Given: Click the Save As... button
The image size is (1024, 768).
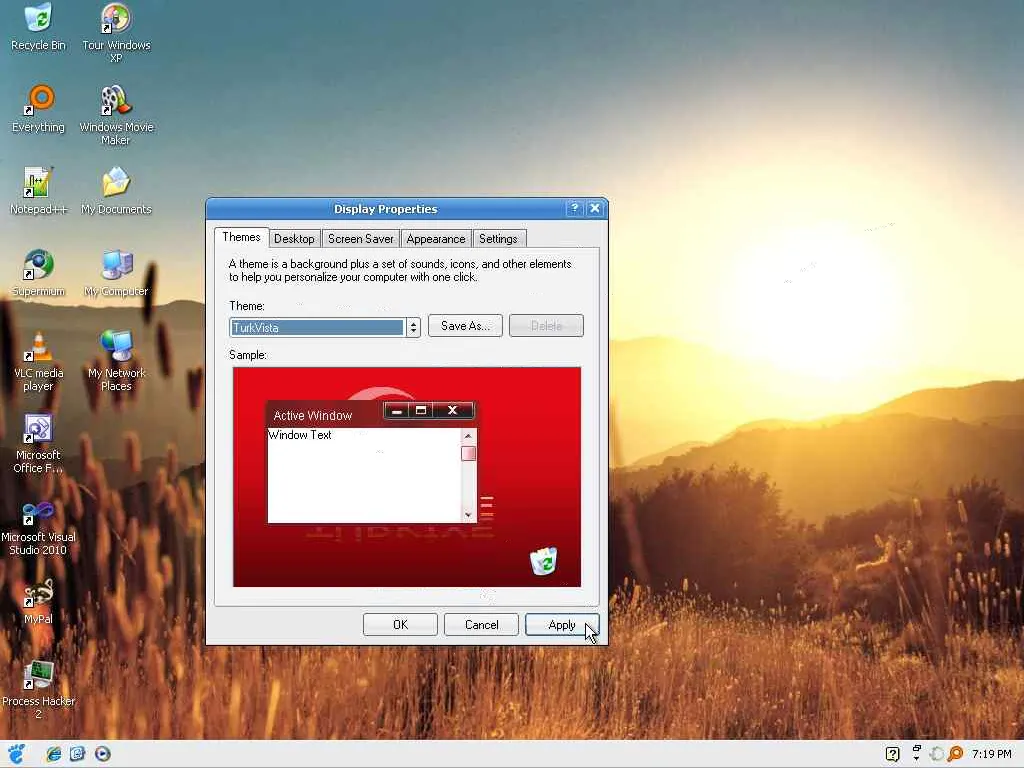Looking at the screenshot, I should 465,326.
